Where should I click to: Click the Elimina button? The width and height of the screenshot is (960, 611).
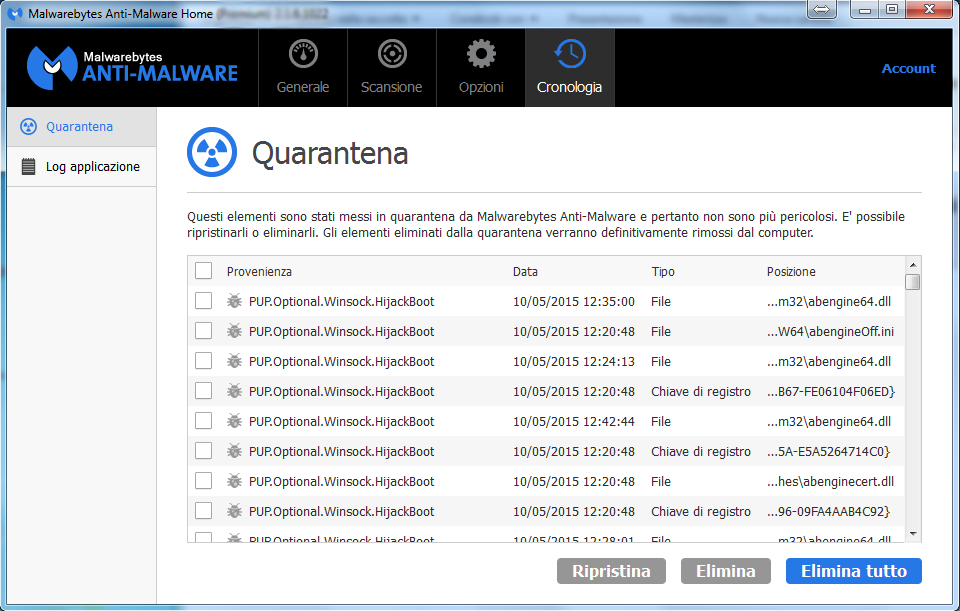[x=726, y=571]
